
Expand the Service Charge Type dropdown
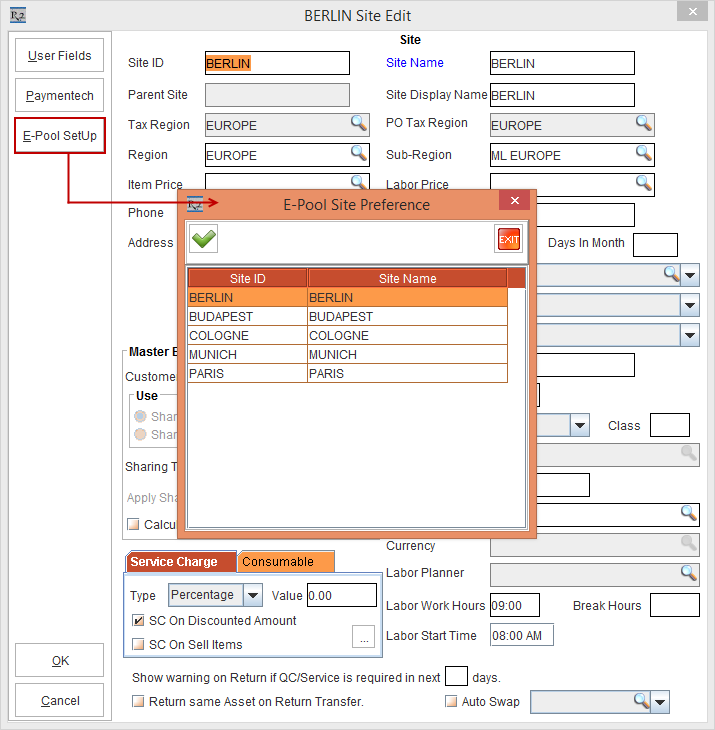pos(253,595)
